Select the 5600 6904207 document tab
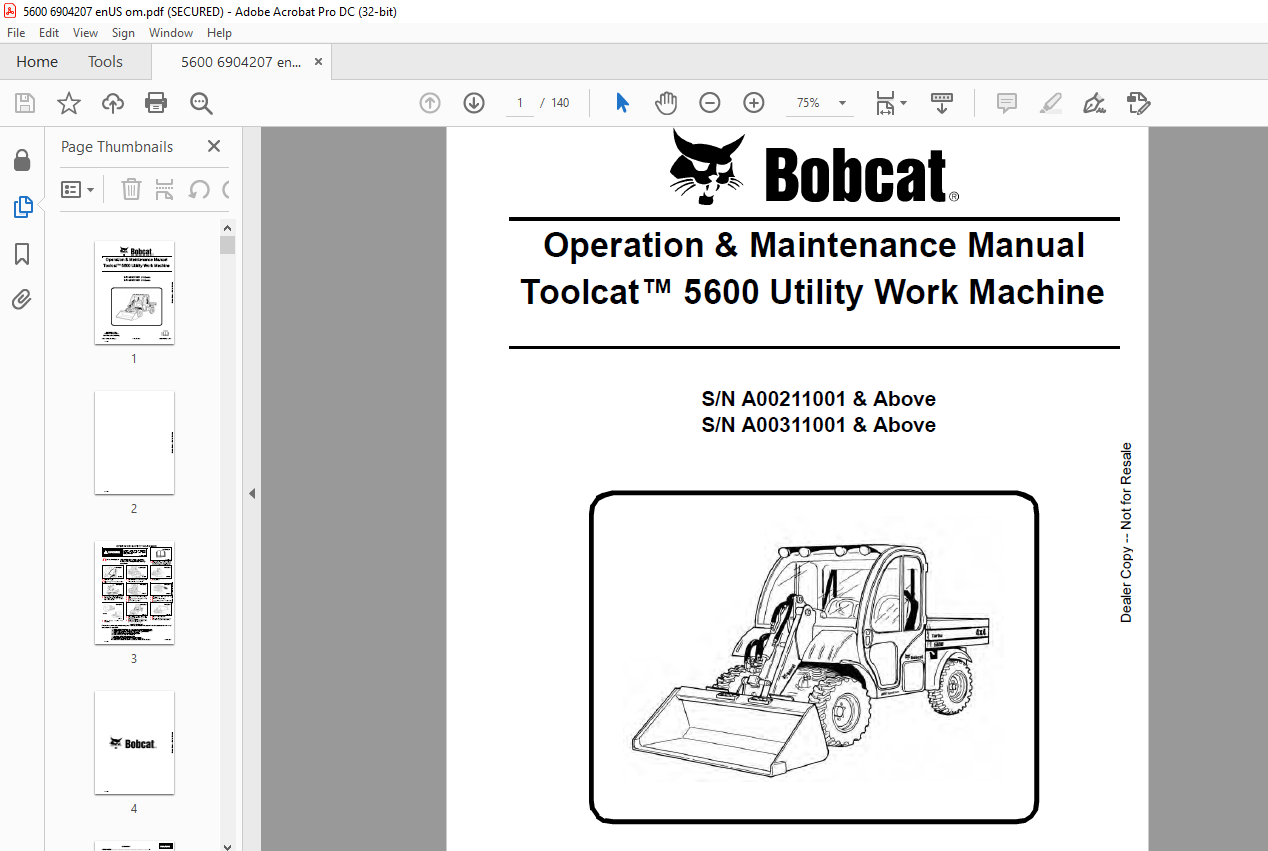 click(241, 62)
